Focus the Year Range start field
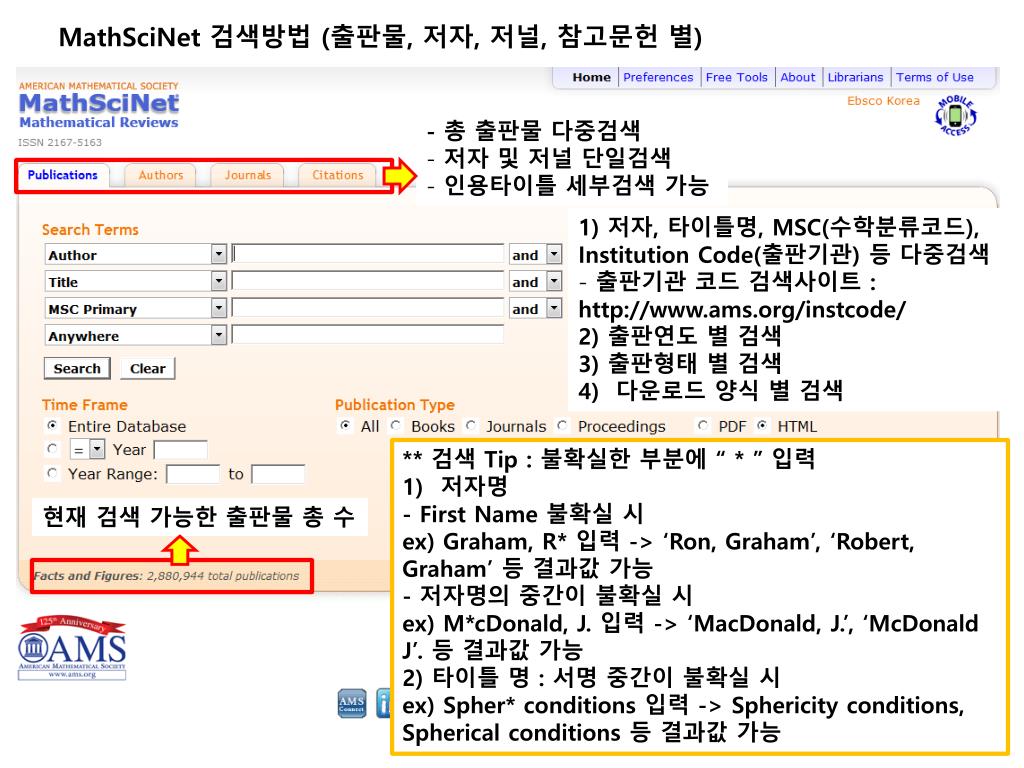Viewport: 1024px width, 768px height. [193, 474]
